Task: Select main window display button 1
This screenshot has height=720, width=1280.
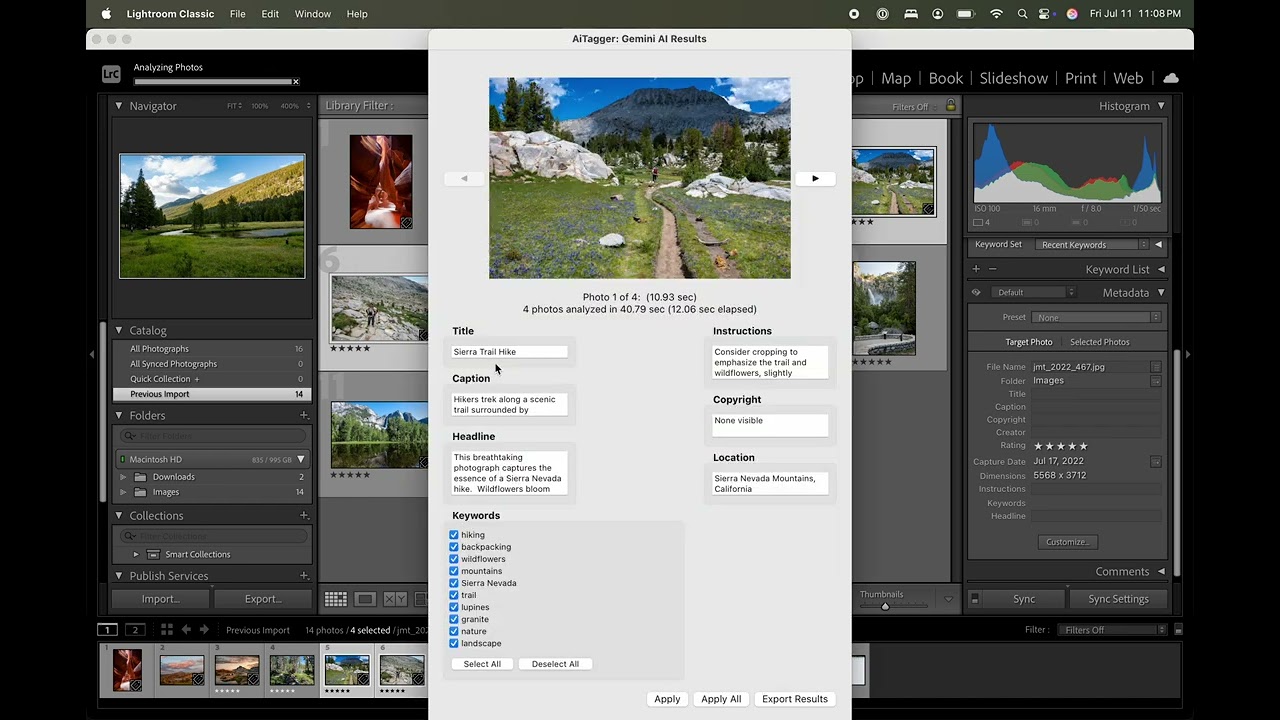Action: coord(107,630)
